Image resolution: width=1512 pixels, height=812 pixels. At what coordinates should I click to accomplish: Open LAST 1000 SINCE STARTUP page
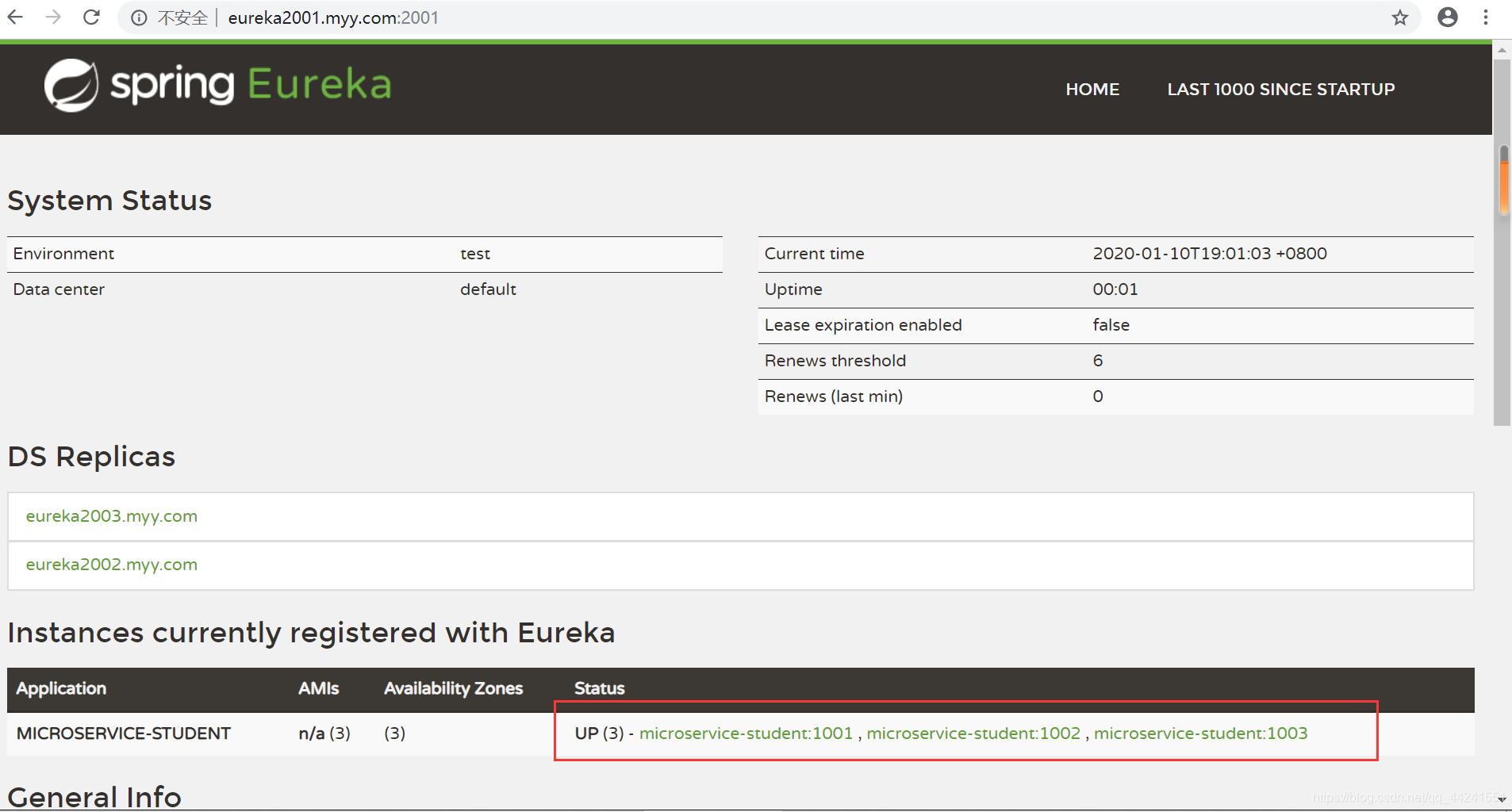click(1280, 89)
